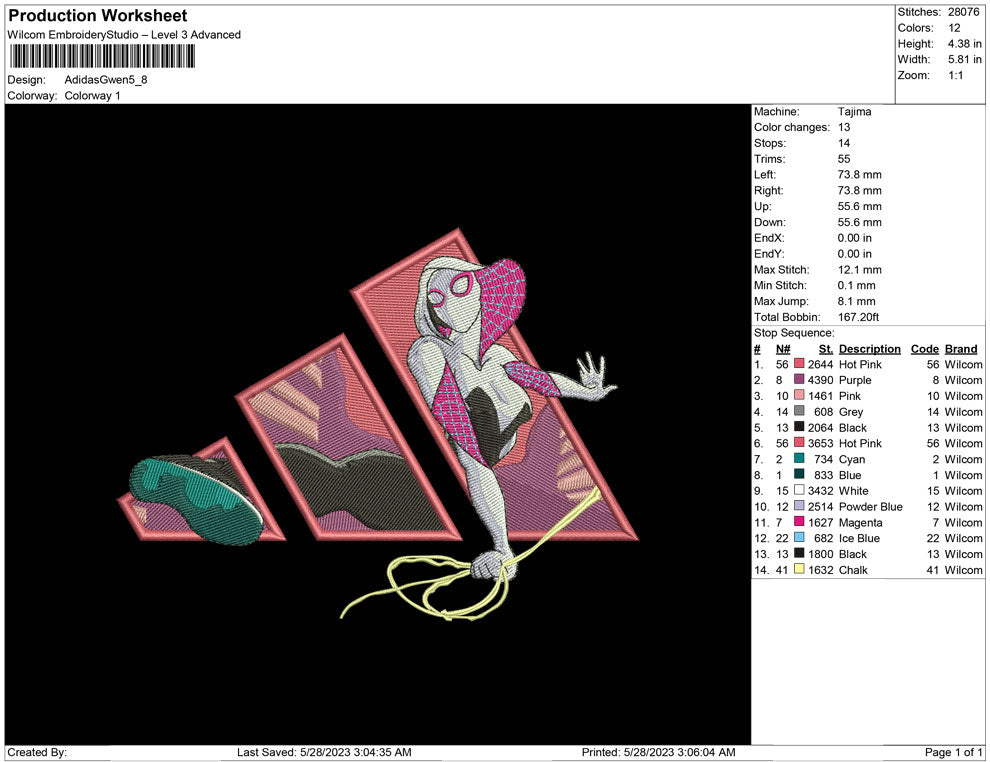This screenshot has height=762, width=990.
Task: Click the Max Stitch value 12.1 mm
Action: pyautogui.click(x=859, y=270)
